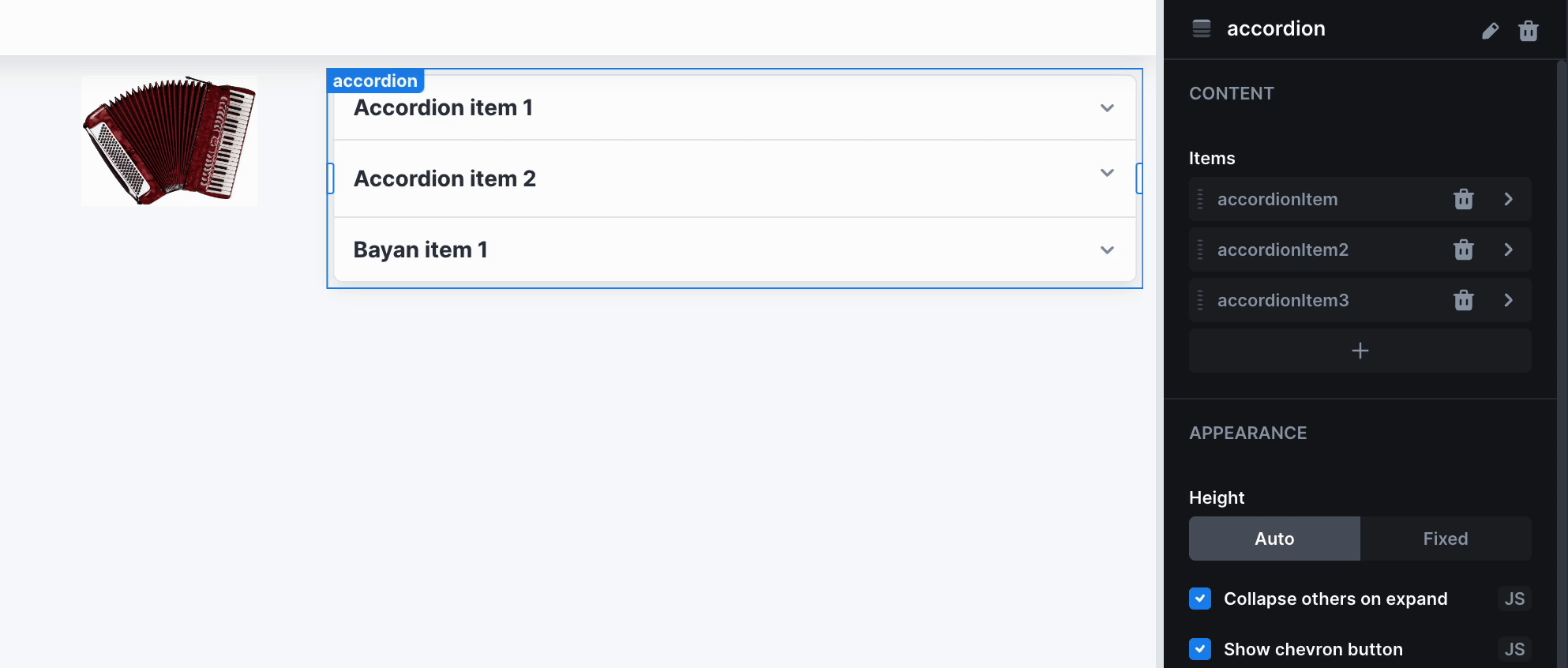Screen dimensions: 1568x668
Task: Expand Bayan item 1 chevron
Action: pyautogui.click(x=1107, y=250)
